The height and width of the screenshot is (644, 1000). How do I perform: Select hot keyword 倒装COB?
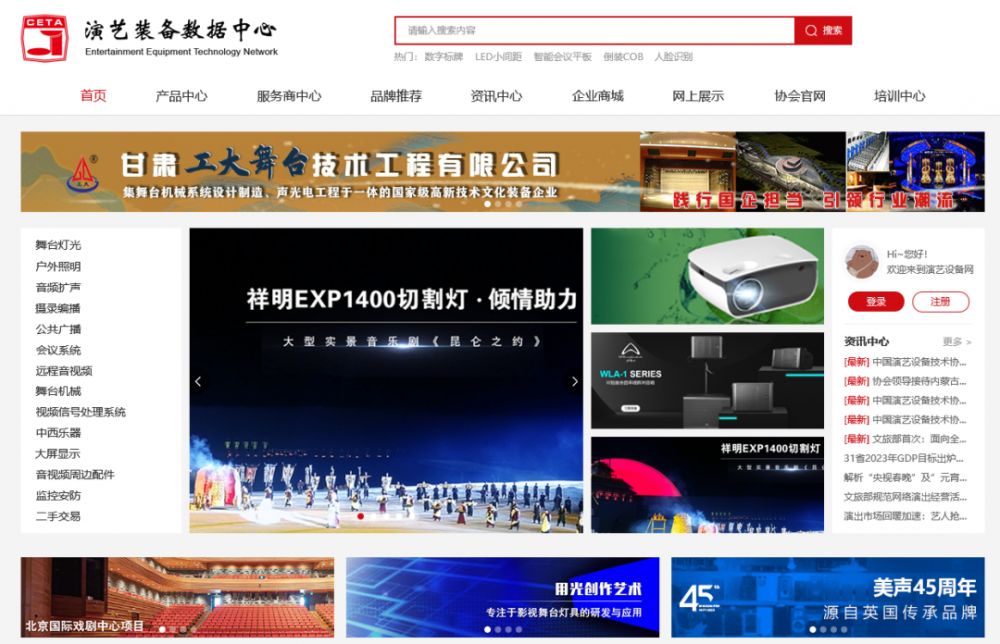pos(623,57)
